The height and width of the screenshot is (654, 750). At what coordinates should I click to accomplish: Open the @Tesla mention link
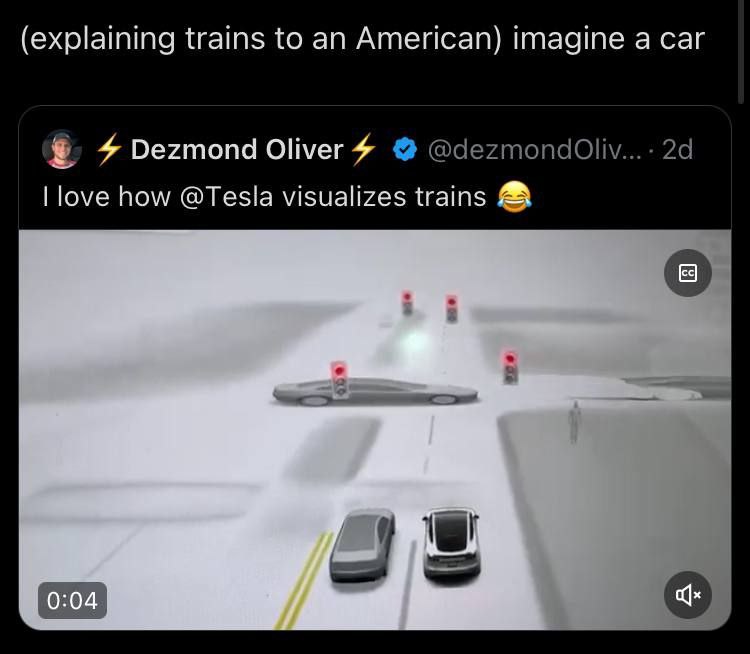[226, 197]
